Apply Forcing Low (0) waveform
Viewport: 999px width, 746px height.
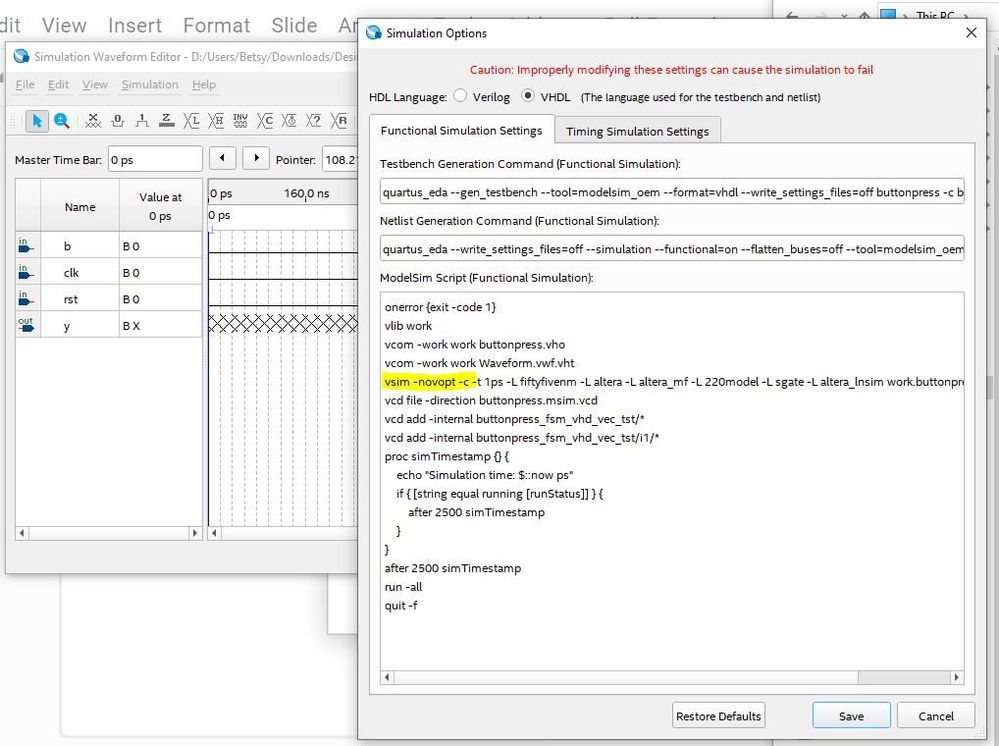(x=118, y=121)
